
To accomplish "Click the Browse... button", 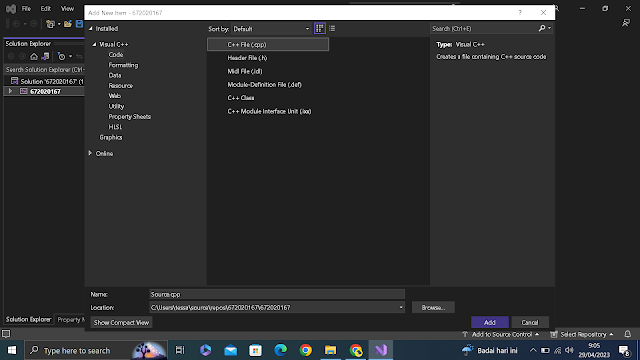I will click(x=433, y=307).
